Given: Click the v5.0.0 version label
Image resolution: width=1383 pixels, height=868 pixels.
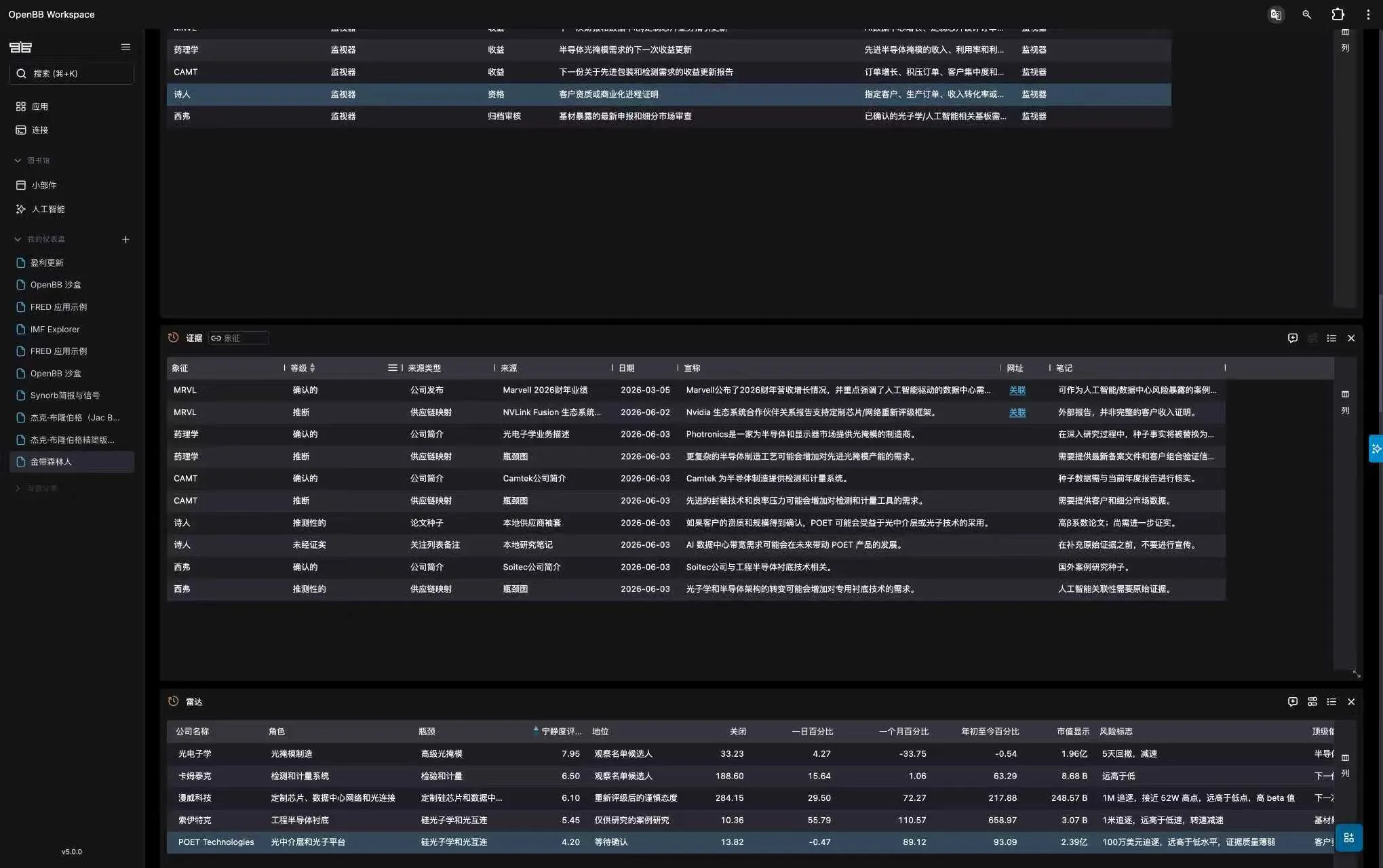Looking at the screenshot, I should pyautogui.click(x=71, y=852).
